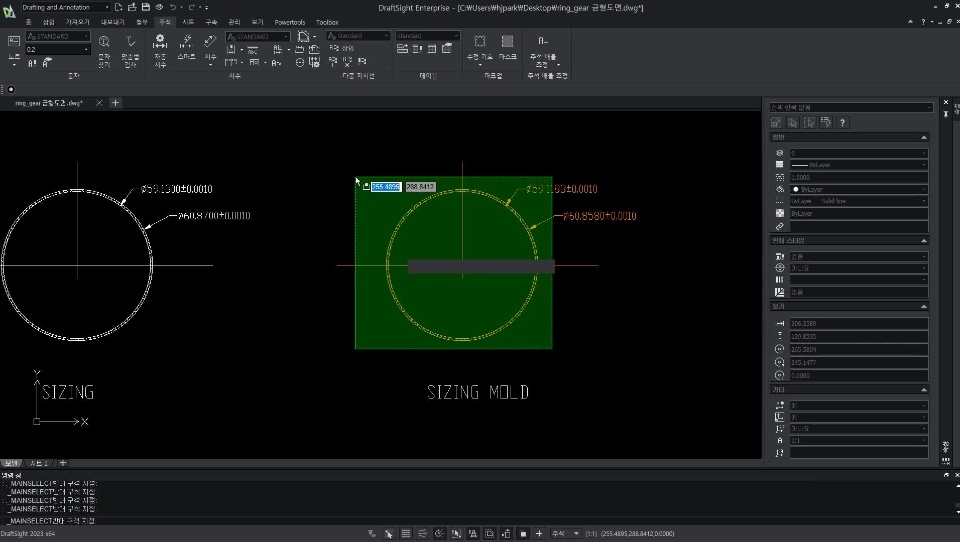960x542 pixels.
Task: Click the help question mark in Properties panel
Action: pyautogui.click(x=843, y=122)
